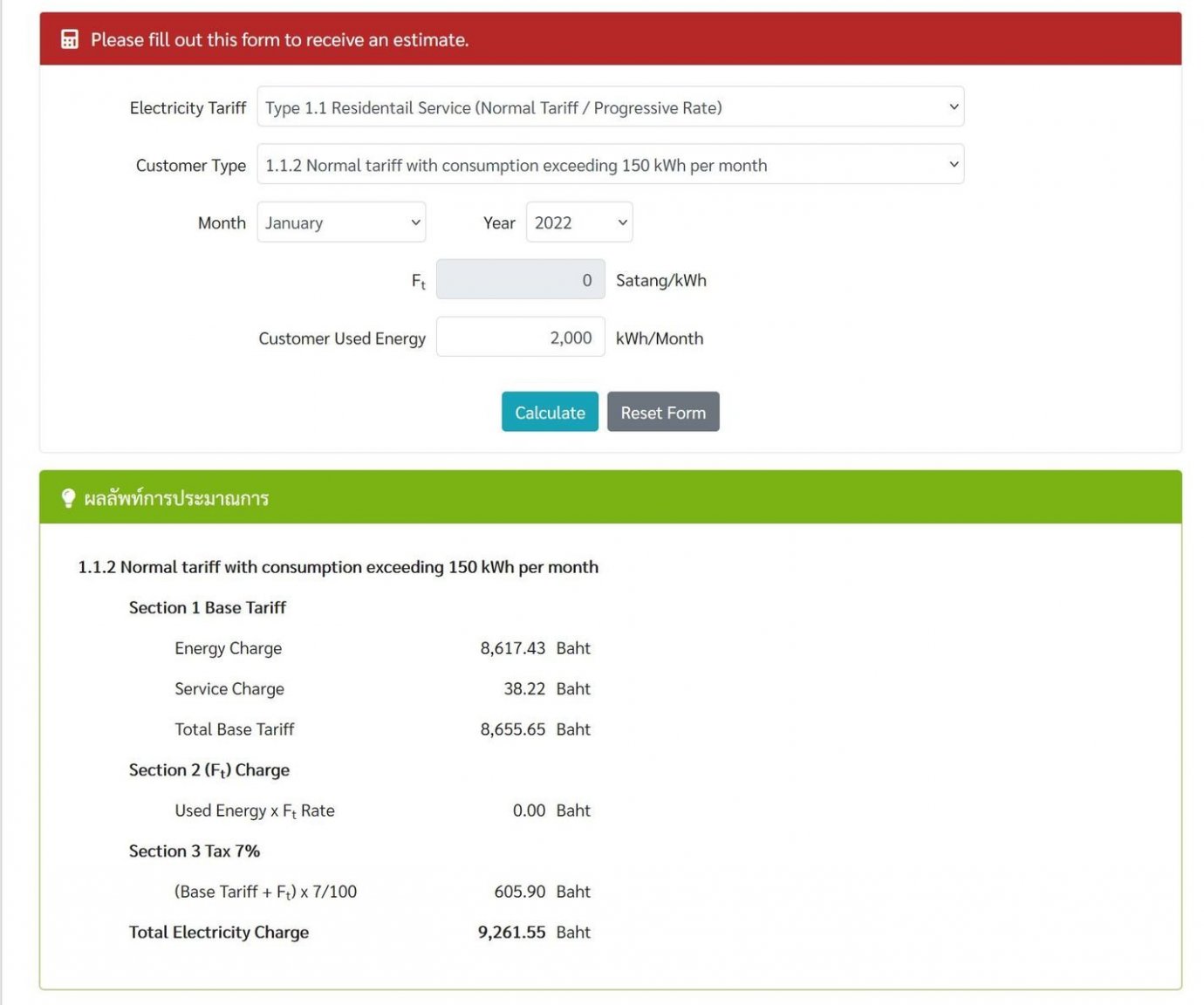Viewport: 1204px width, 1005px height.
Task: Click the Service Charge amount 38.22
Action: (x=523, y=688)
